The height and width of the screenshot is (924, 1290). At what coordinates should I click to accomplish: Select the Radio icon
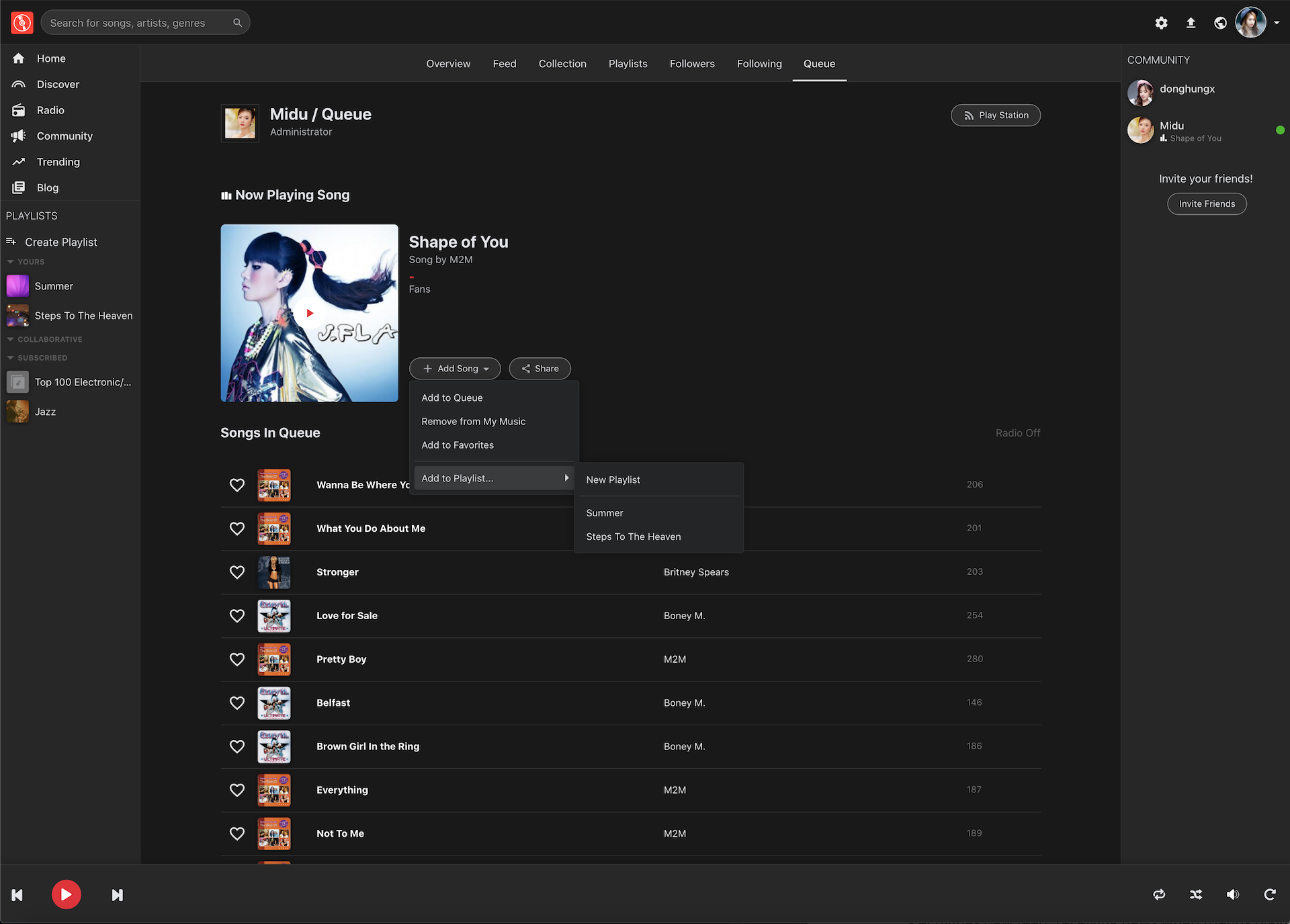(19, 109)
